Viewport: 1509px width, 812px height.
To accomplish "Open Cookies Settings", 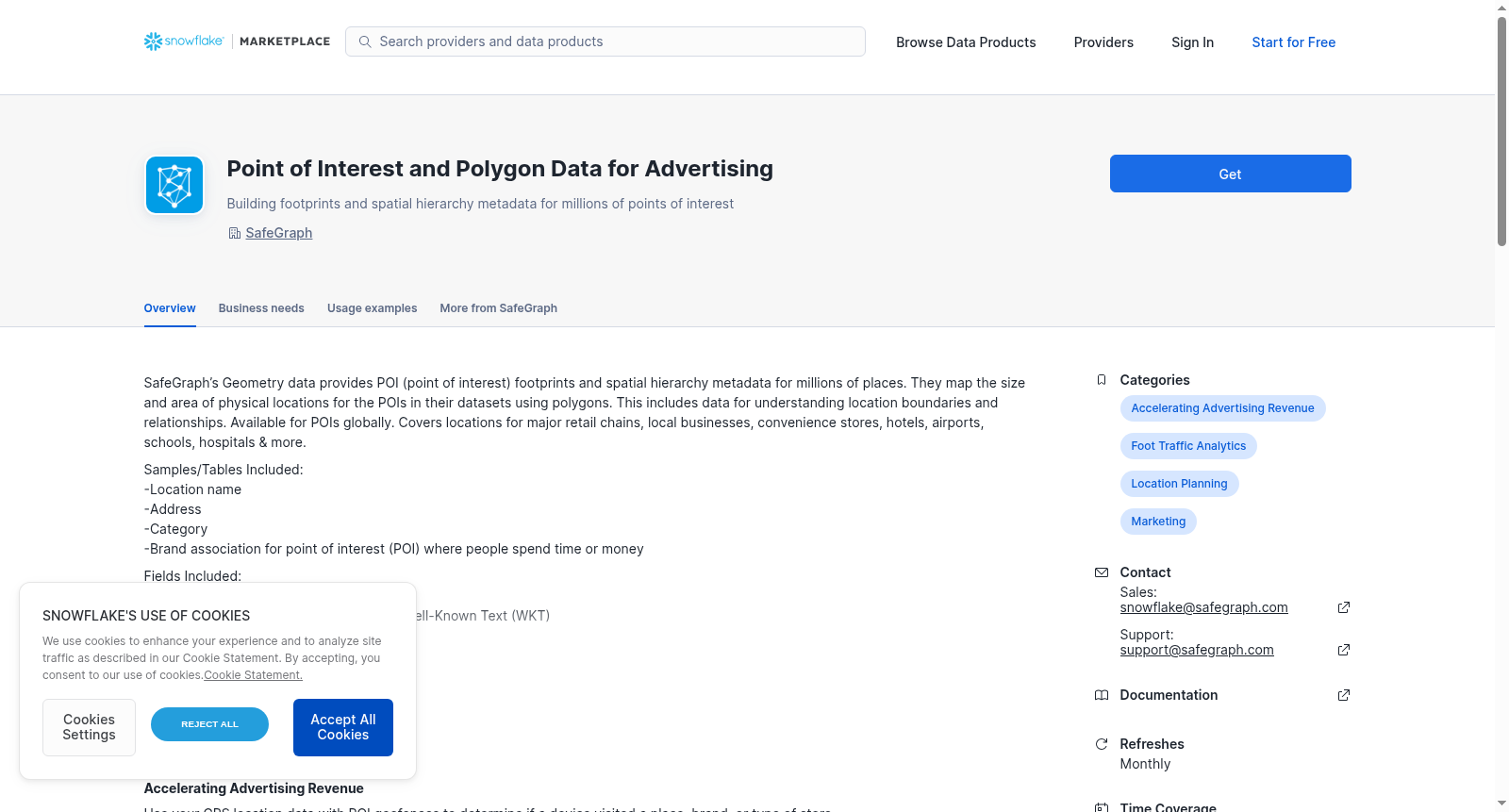I will [x=89, y=727].
